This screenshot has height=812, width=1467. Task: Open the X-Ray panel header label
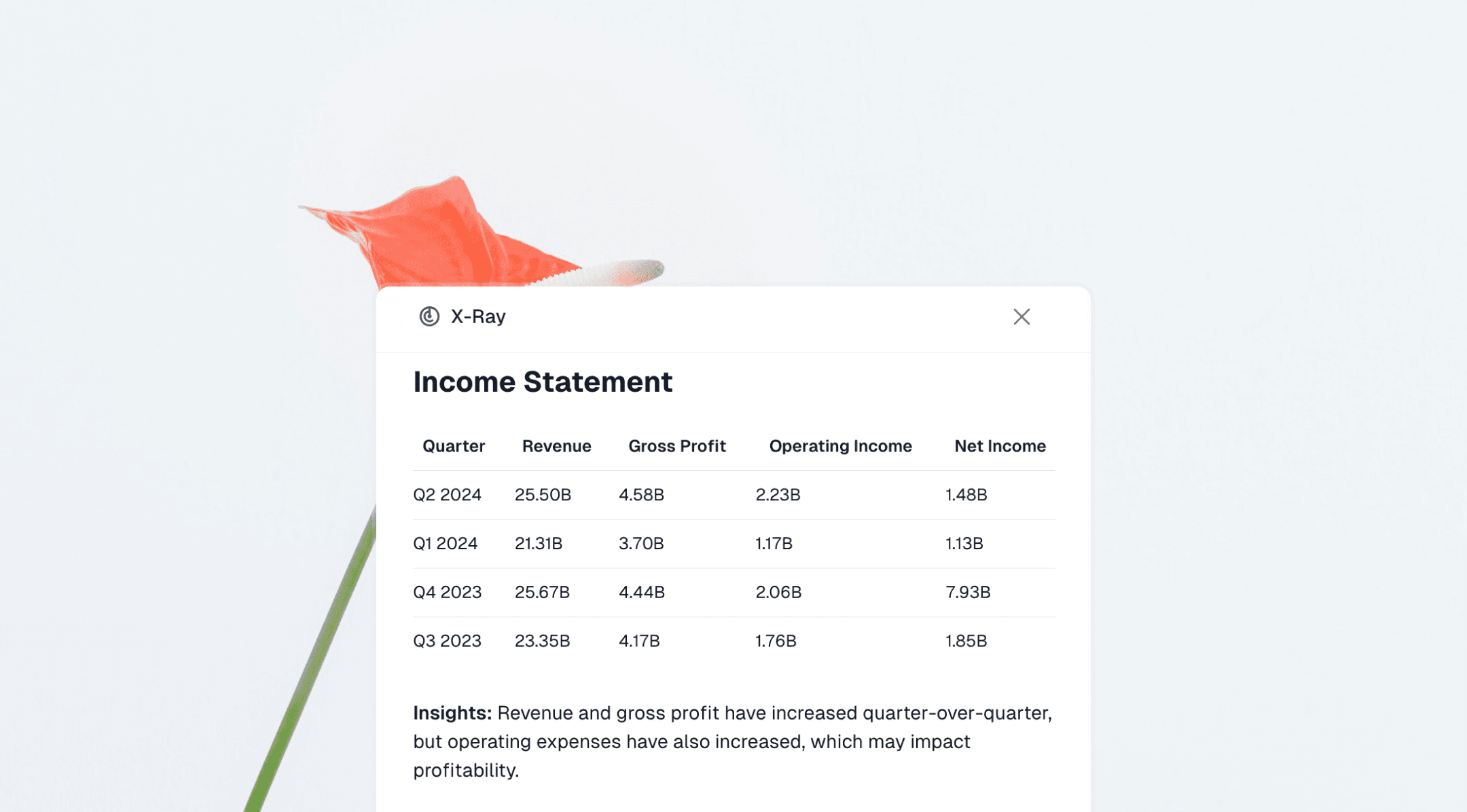477,316
